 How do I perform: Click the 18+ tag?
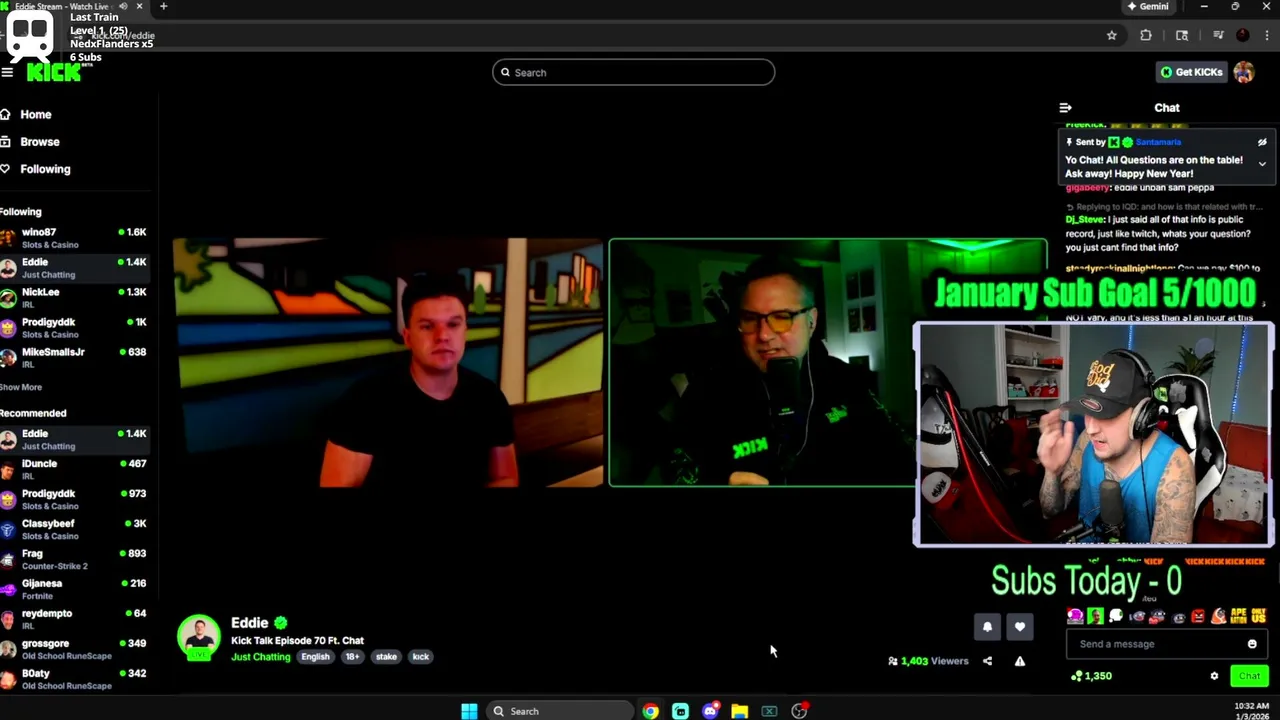pyautogui.click(x=352, y=657)
